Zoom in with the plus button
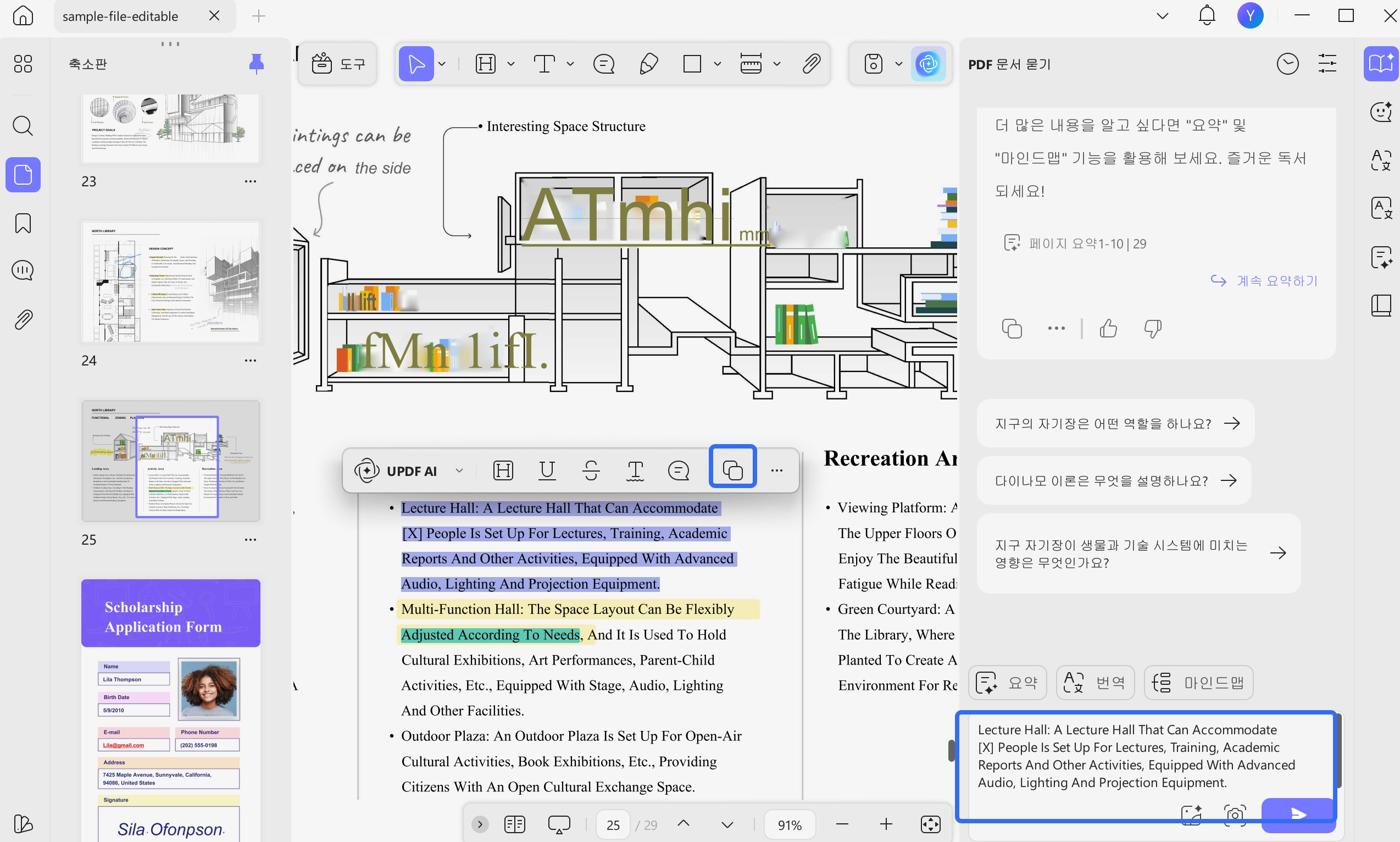 [886, 824]
